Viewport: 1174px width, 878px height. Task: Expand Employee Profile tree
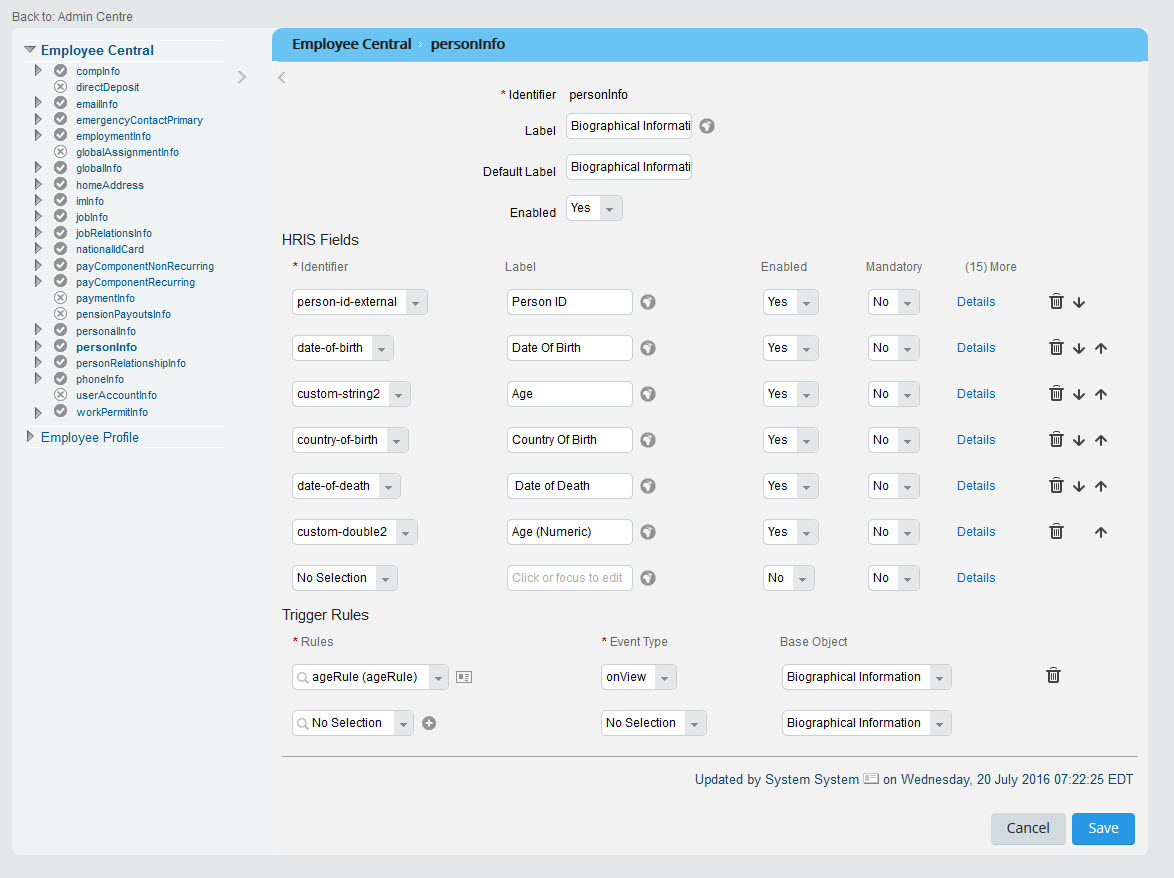pyautogui.click(x=30, y=436)
